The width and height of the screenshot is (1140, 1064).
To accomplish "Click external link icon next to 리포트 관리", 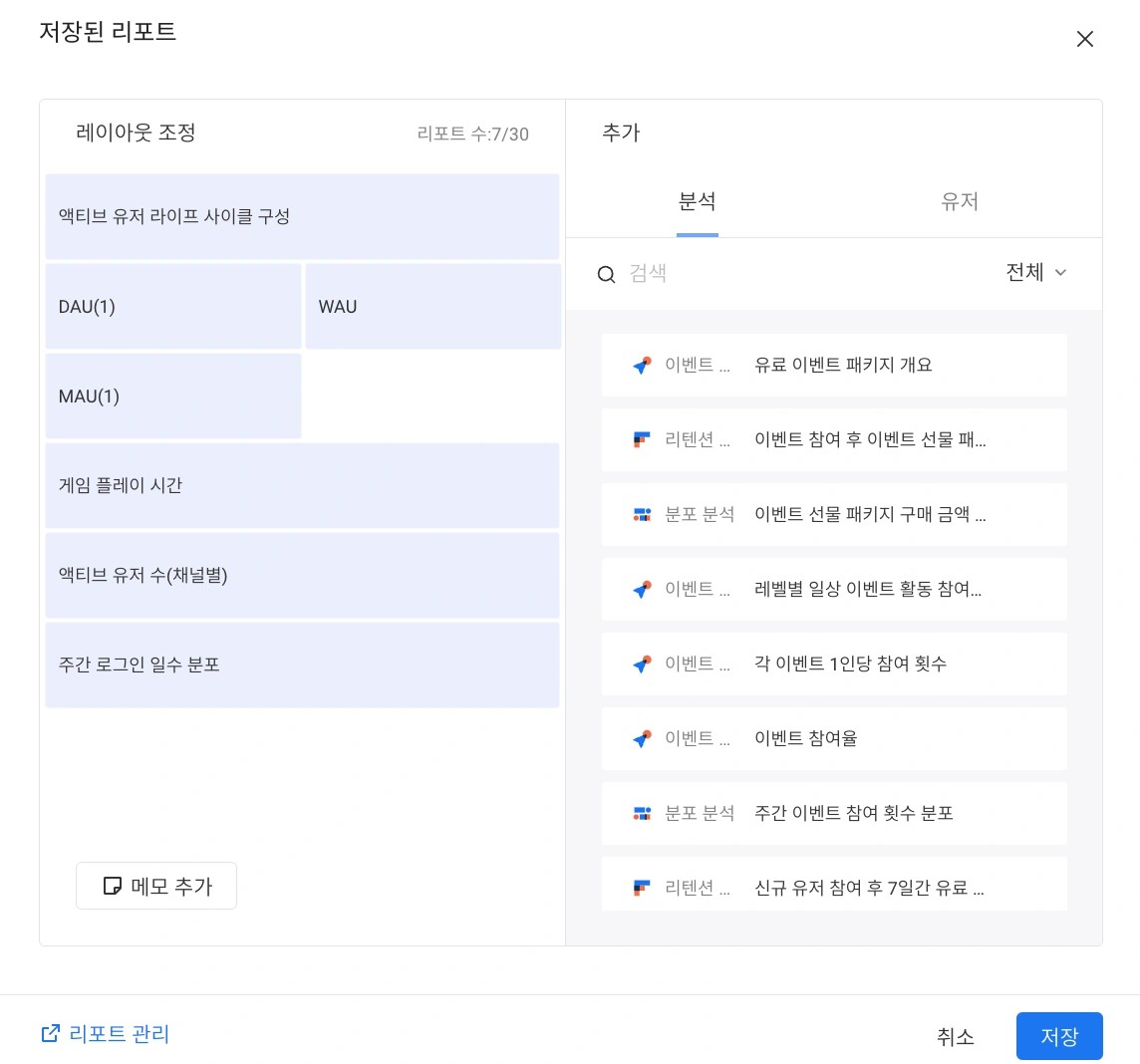I will tap(50, 1033).
